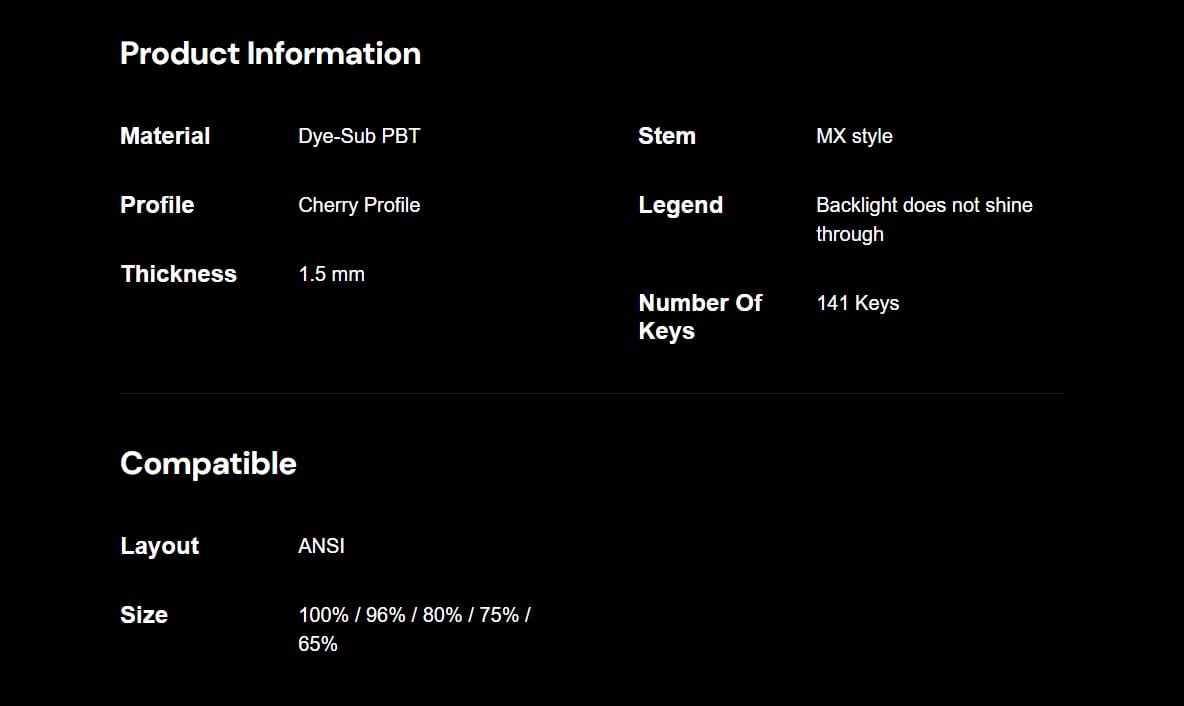Click the ANSI layout value

point(322,545)
